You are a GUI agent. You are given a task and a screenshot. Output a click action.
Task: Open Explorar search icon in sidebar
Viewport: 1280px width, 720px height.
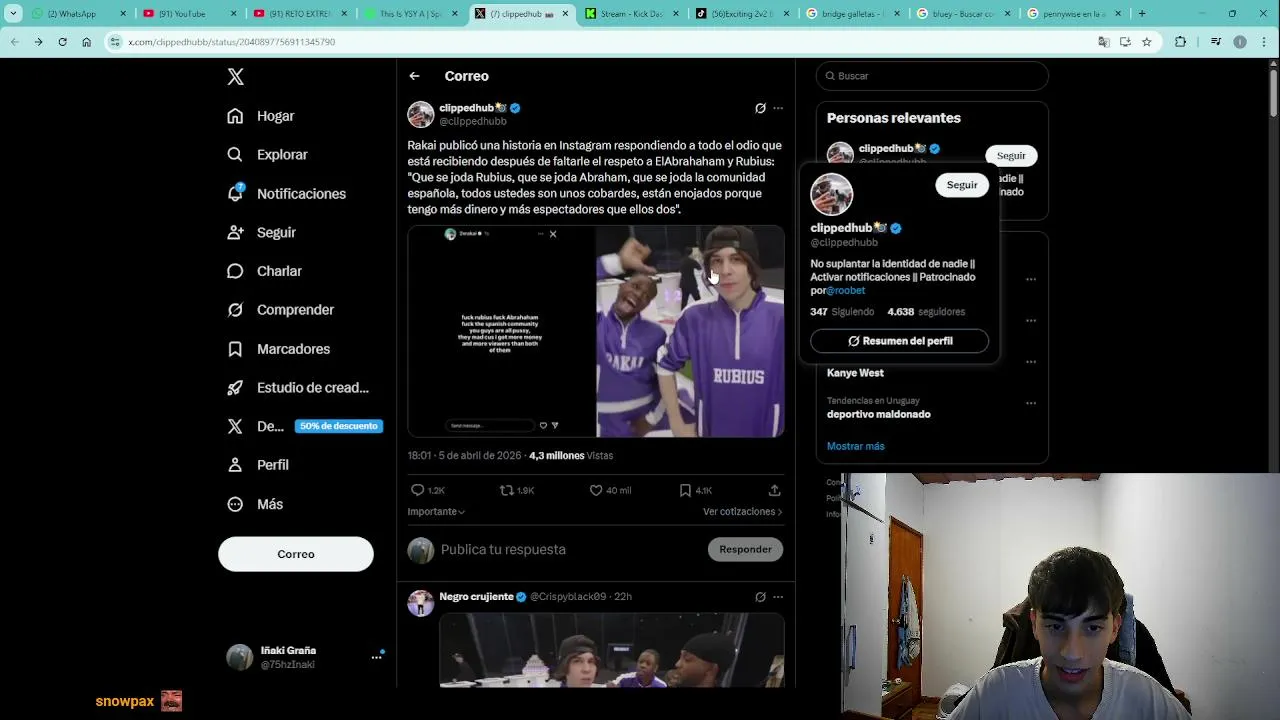pyautogui.click(x=235, y=155)
